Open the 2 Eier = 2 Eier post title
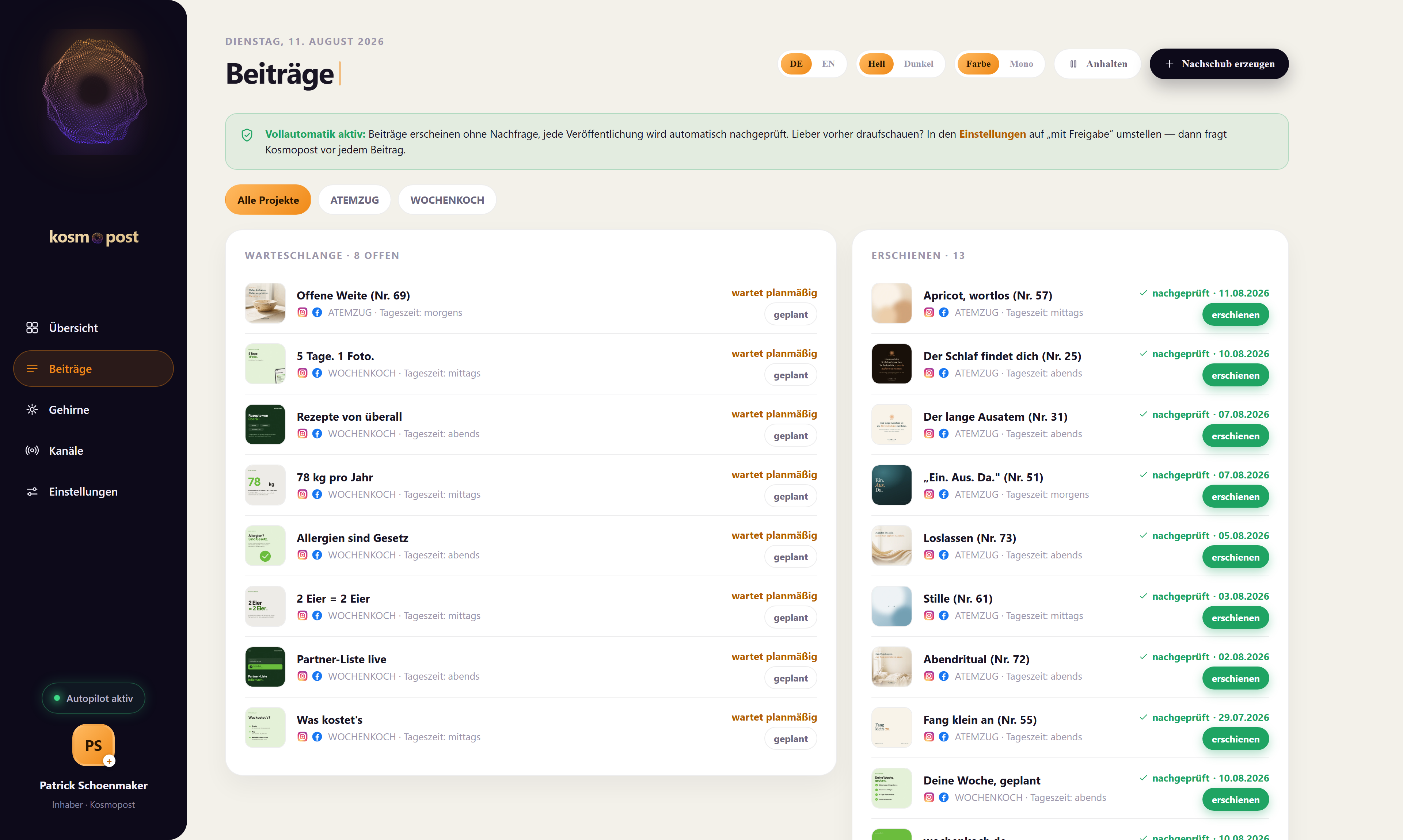 pos(334,598)
